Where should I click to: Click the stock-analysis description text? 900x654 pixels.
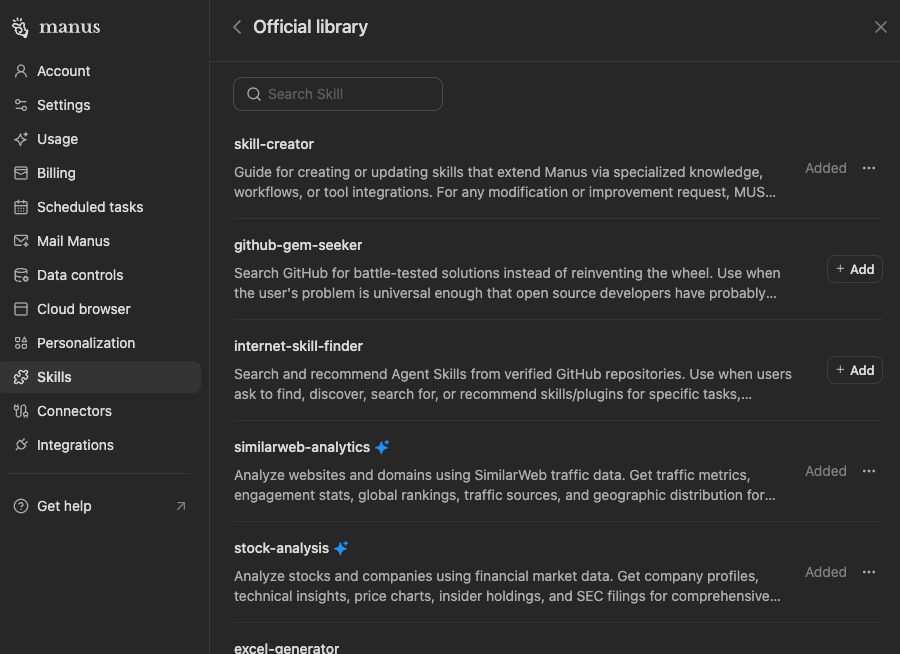coord(507,586)
